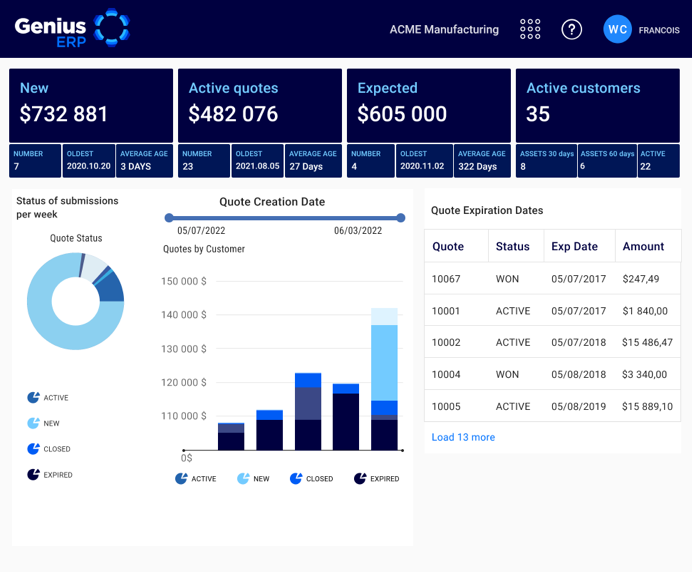Click exp date 05/08/2019 cell
The height and width of the screenshot is (572, 692).
tap(579, 406)
